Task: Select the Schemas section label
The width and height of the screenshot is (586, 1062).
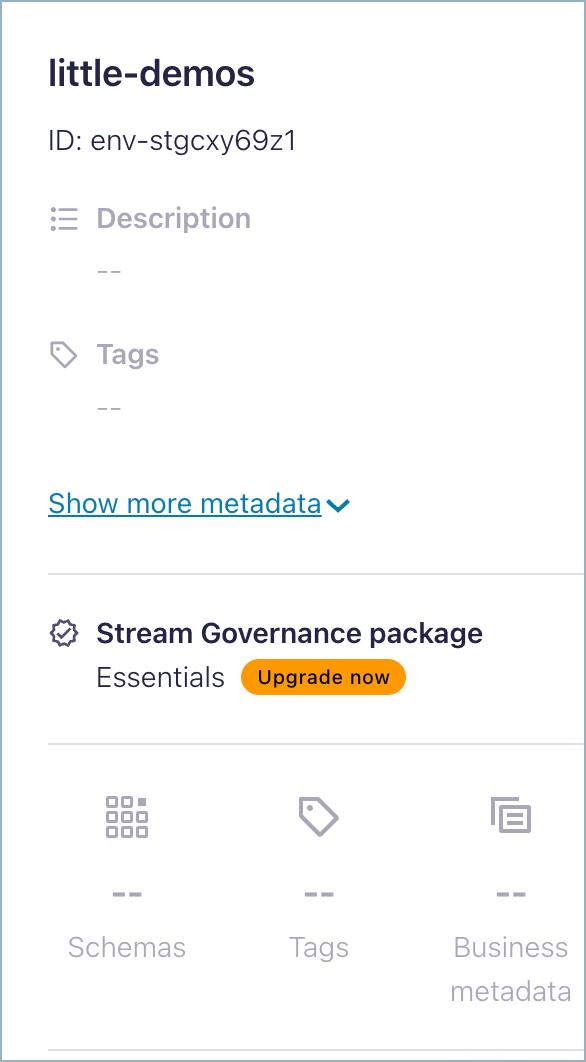Action: pos(127,947)
